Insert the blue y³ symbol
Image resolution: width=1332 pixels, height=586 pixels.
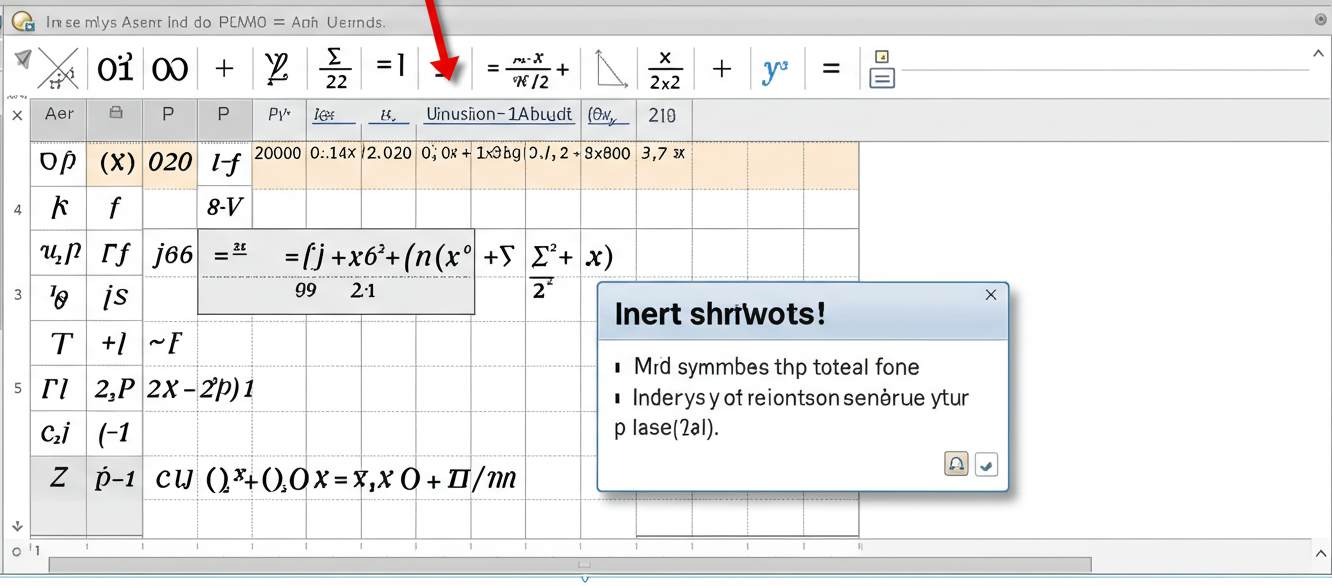(775, 70)
